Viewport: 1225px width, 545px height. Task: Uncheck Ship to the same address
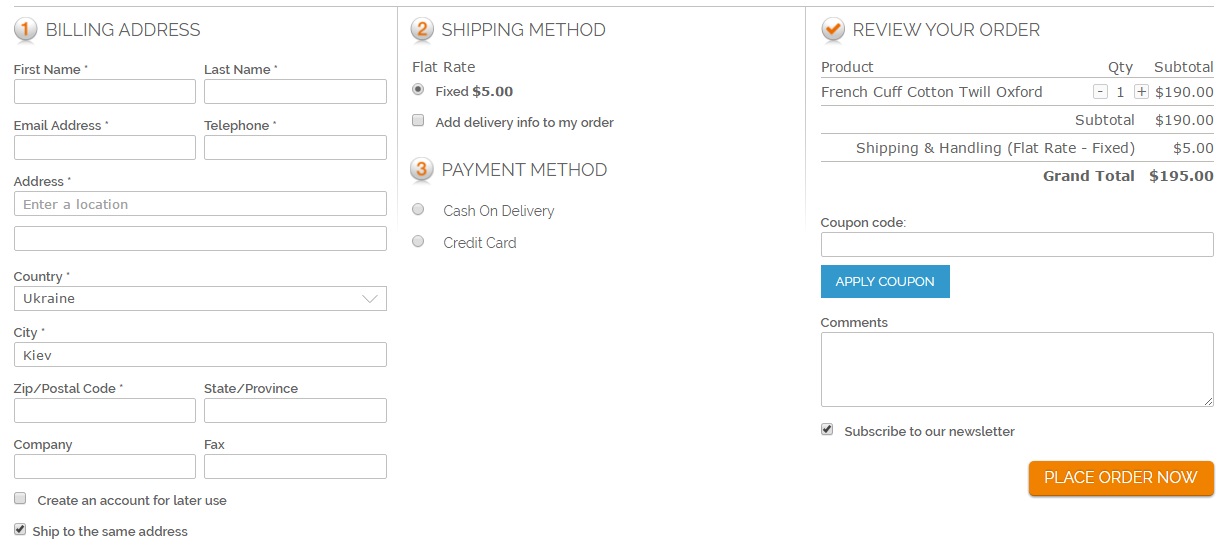(x=20, y=529)
